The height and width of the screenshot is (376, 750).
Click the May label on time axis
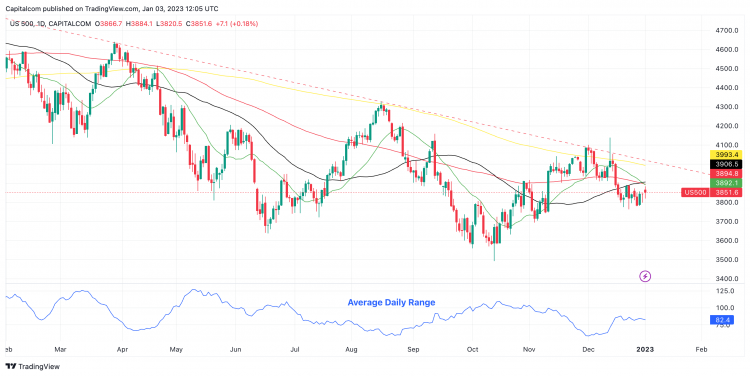pos(176,349)
